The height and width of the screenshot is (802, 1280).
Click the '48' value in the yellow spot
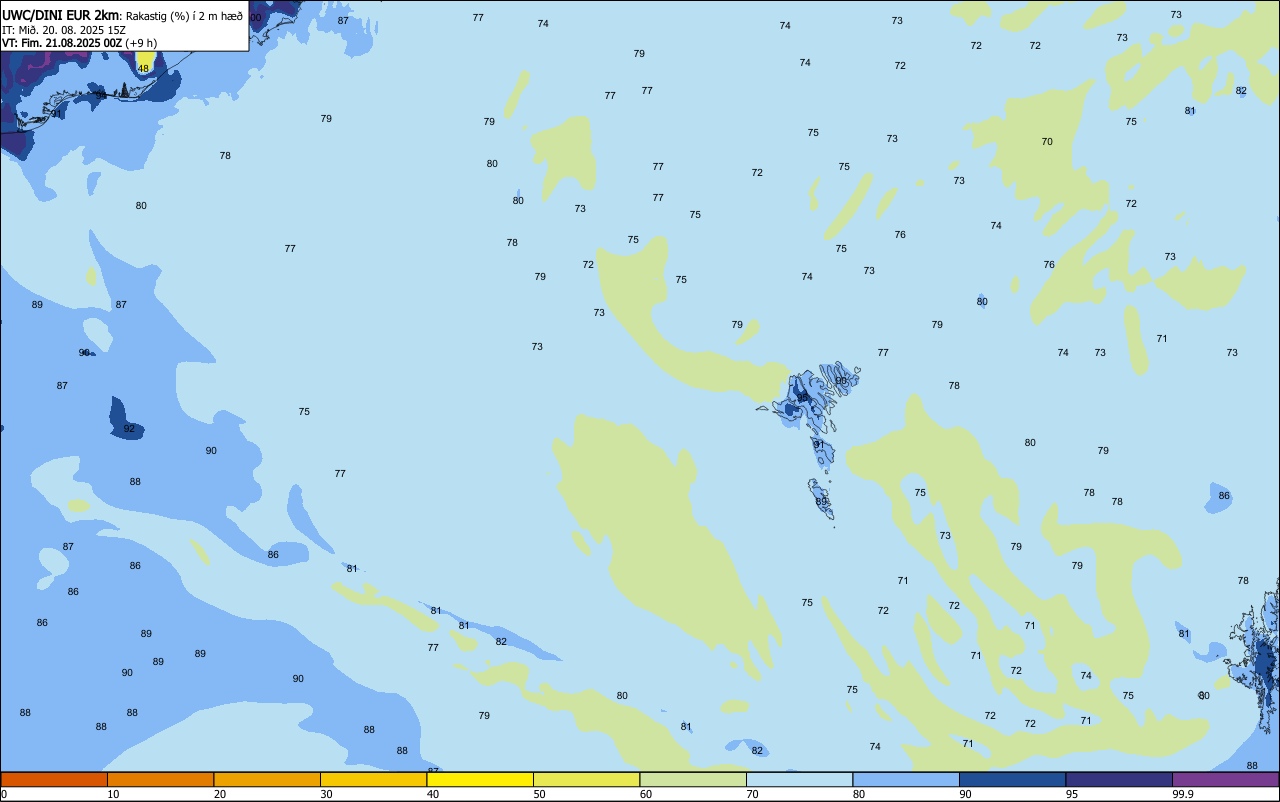[143, 68]
